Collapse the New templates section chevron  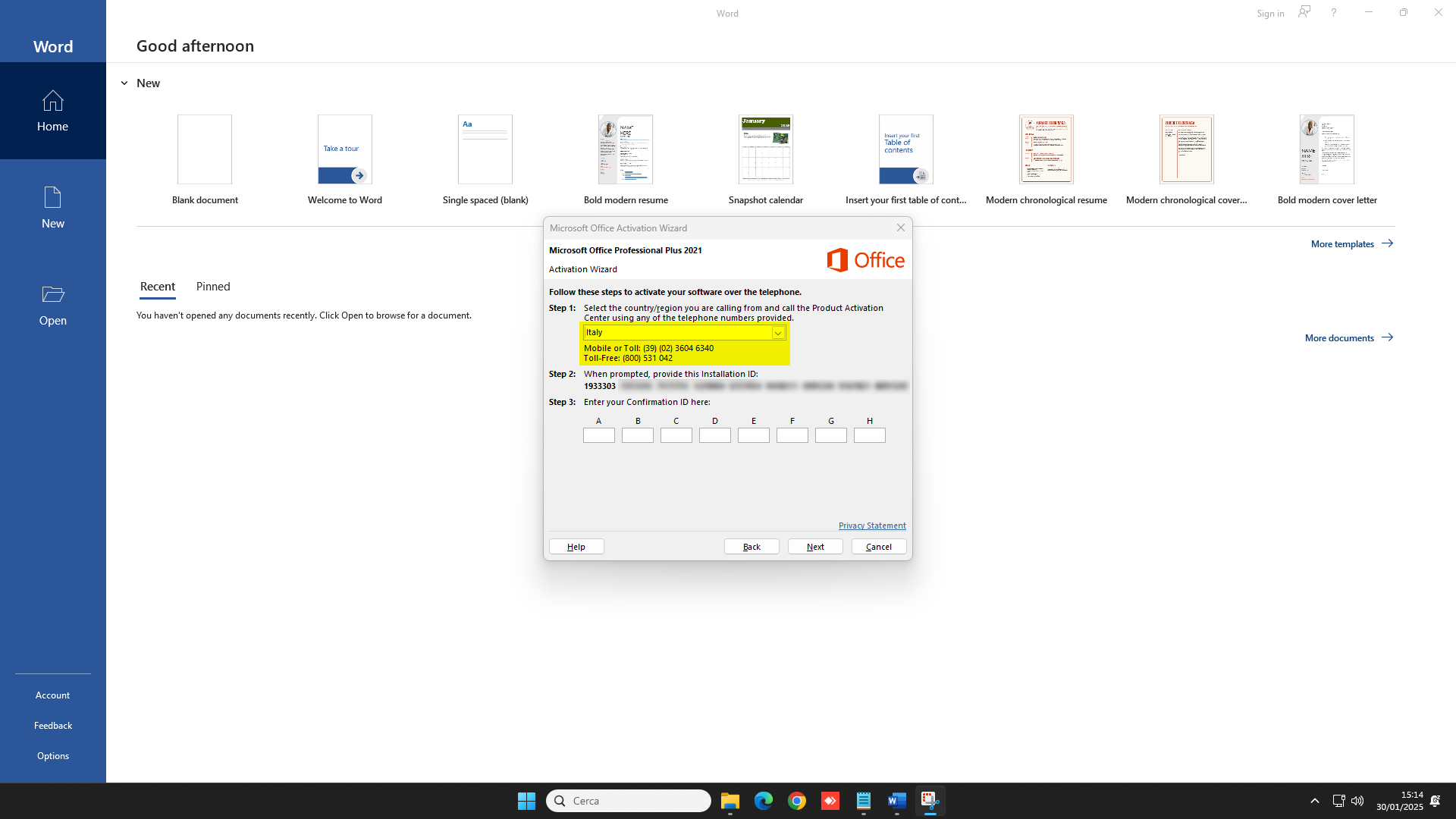(x=124, y=83)
